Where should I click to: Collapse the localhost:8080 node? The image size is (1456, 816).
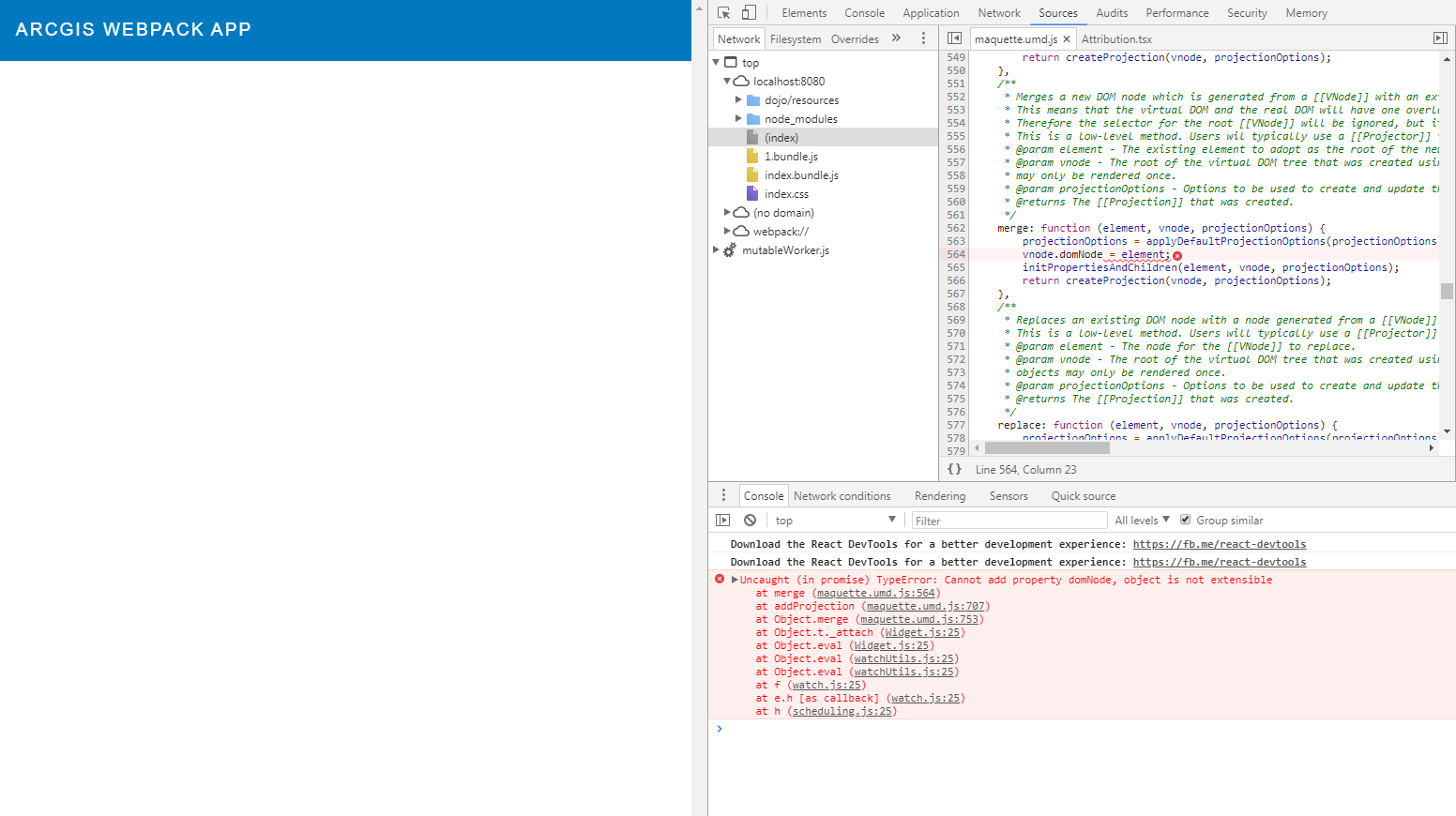(727, 82)
